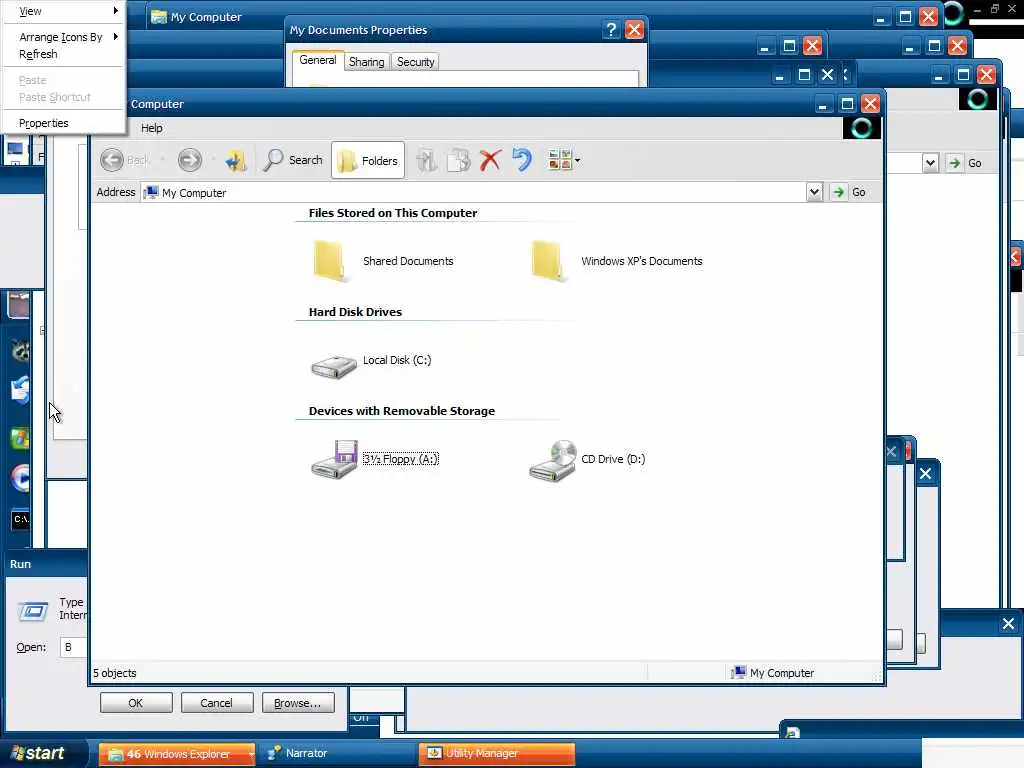Expand the Address bar dropdown

[x=814, y=192]
